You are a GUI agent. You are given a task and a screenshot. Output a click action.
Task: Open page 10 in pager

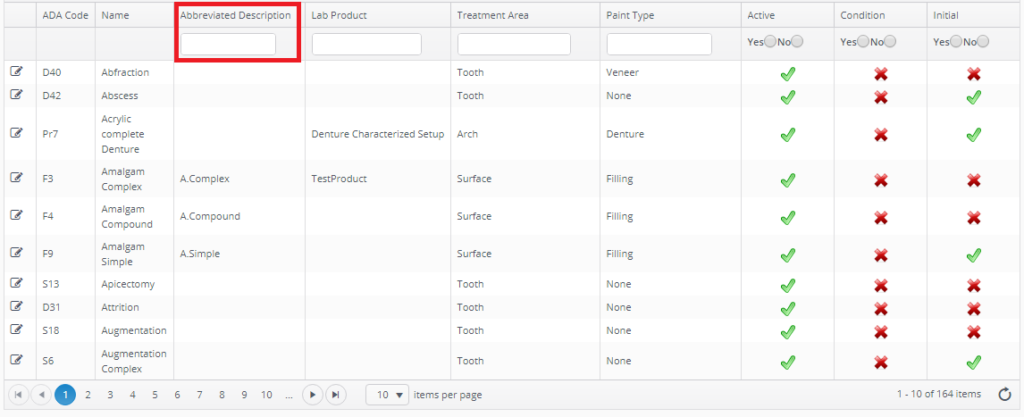coord(266,395)
